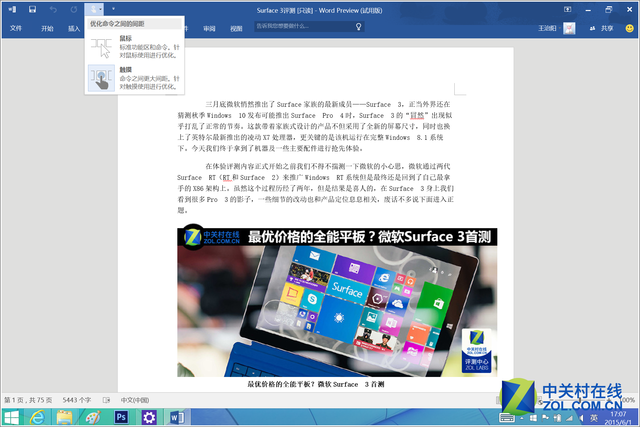Launch Internet Explorer from taskbar
Viewport: 640px width, 427px height.
pyautogui.click(x=37, y=418)
